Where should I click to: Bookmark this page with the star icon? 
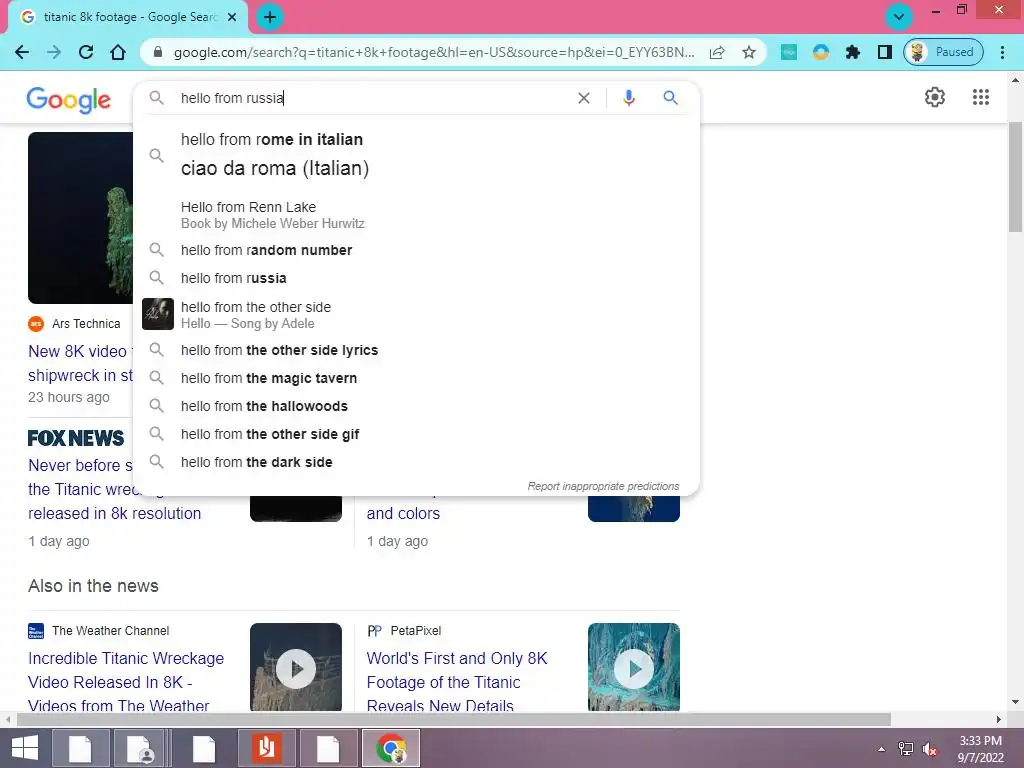(749, 52)
